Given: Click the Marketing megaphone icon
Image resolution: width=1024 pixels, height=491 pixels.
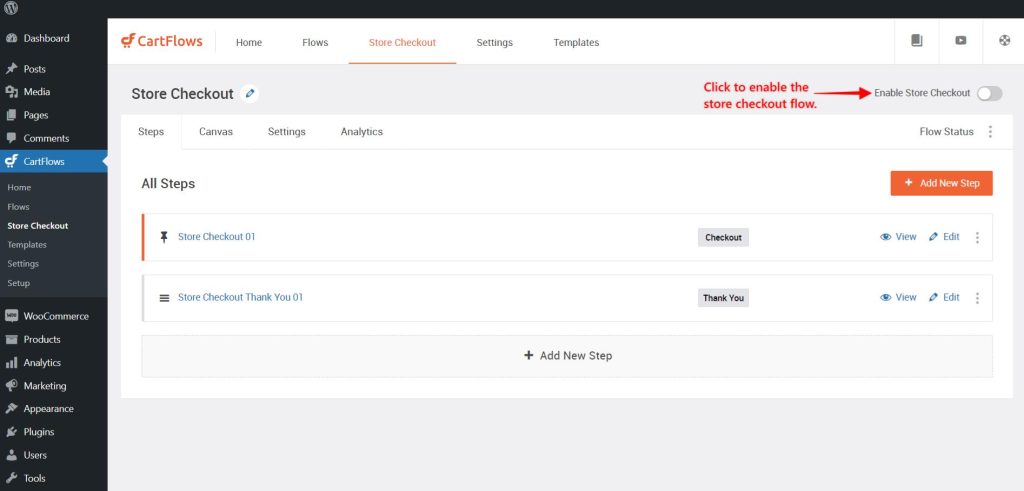Looking at the screenshot, I should (x=11, y=386).
